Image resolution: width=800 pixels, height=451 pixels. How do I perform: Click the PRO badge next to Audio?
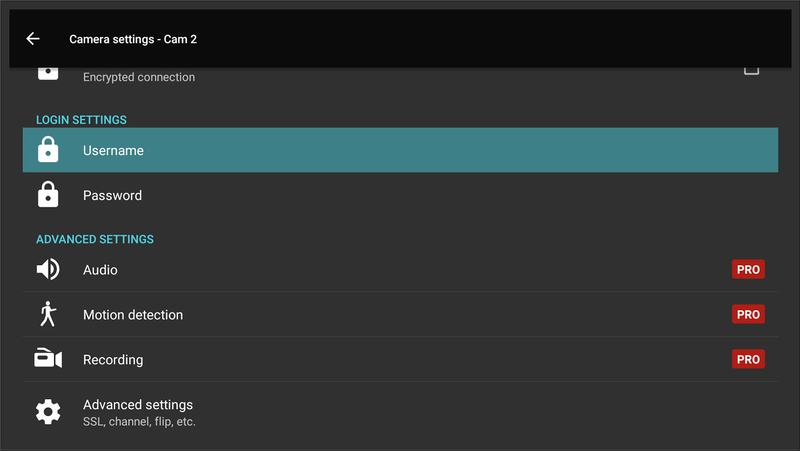(748, 270)
